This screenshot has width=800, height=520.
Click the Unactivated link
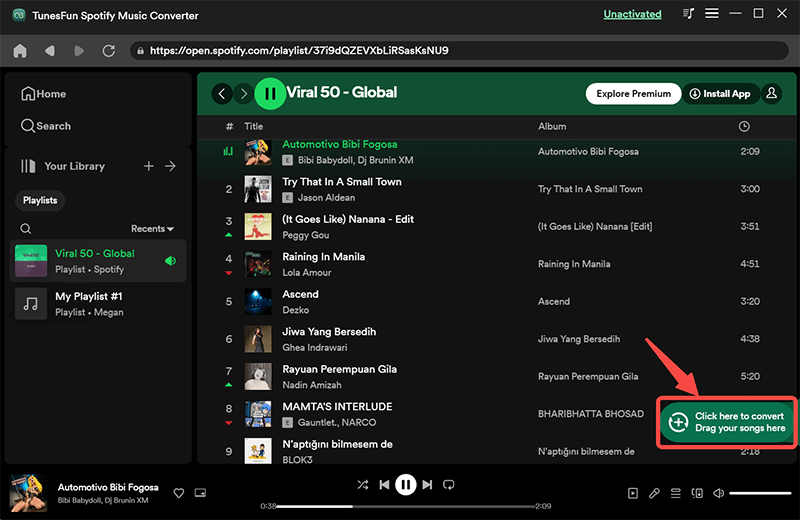click(632, 14)
